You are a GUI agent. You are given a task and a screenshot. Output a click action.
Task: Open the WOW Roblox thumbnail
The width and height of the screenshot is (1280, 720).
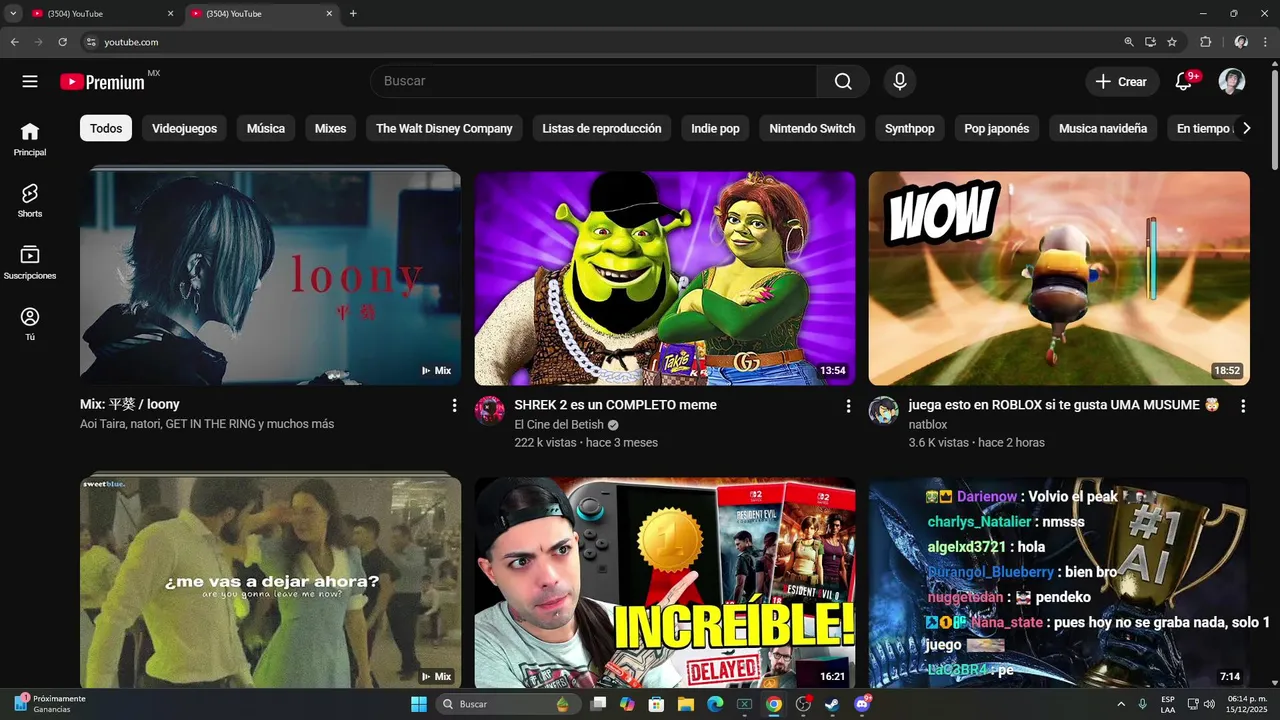1059,278
